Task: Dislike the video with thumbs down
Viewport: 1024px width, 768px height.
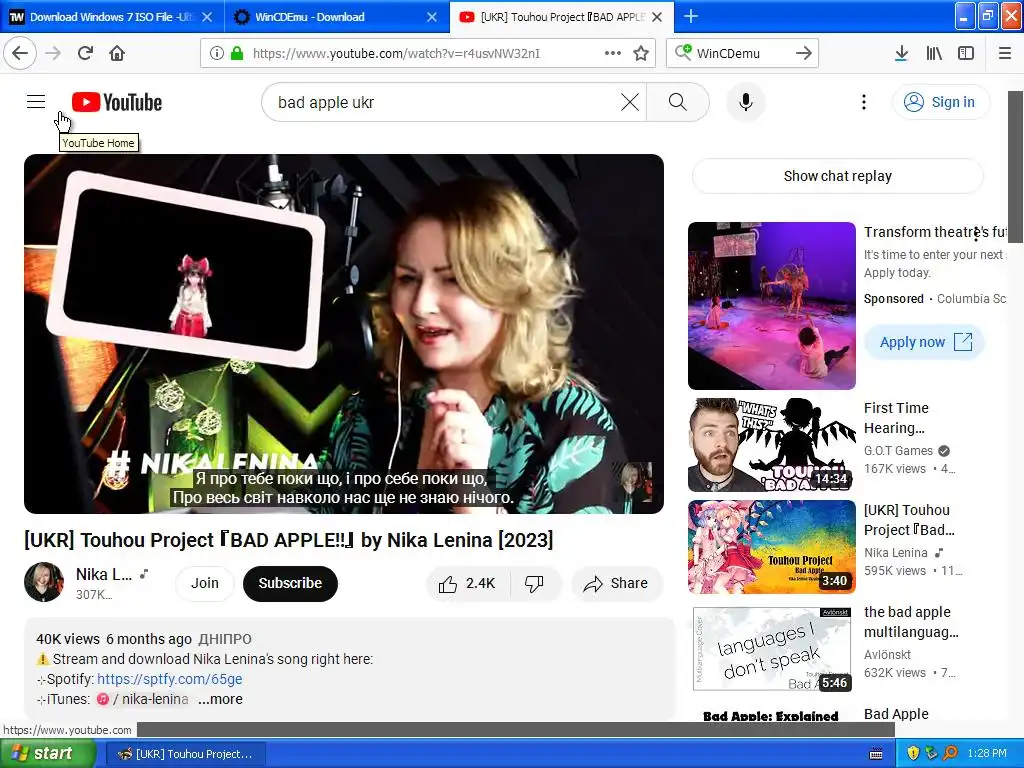Action: [x=534, y=584]
